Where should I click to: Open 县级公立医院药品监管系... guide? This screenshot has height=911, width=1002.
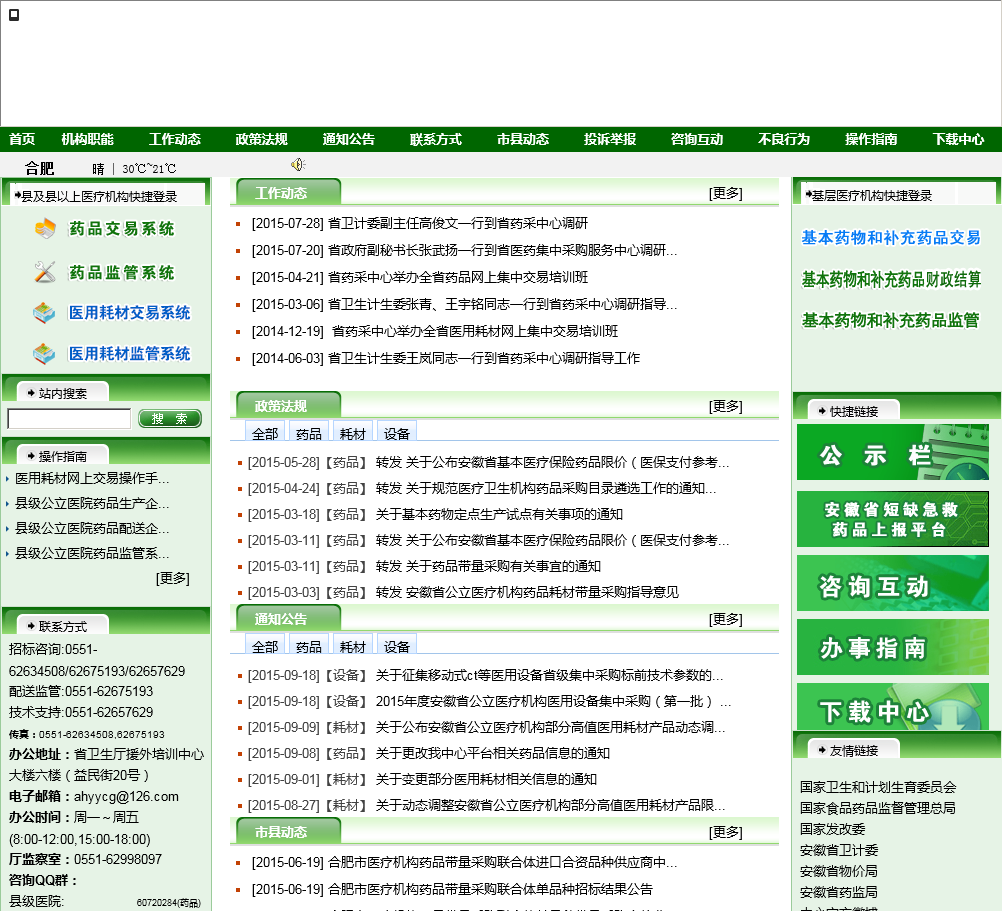[92, 553]
